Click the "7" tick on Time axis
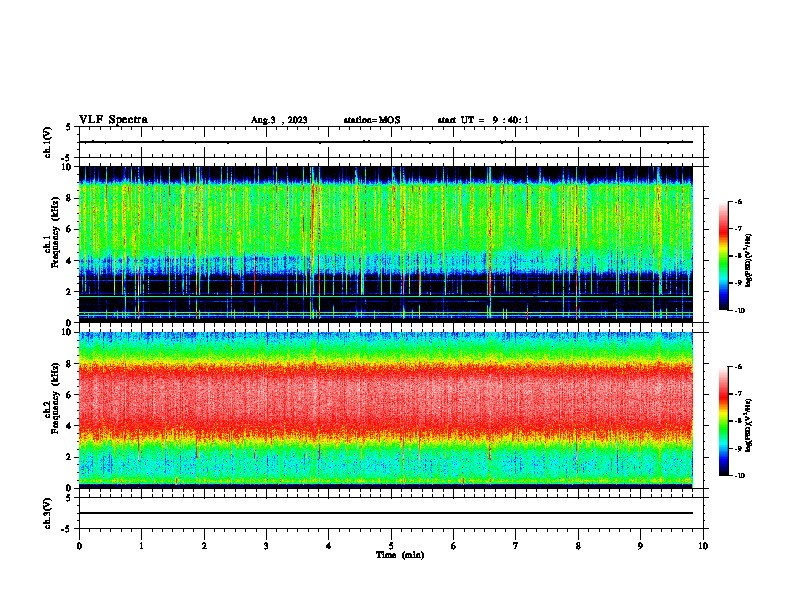 516,546
